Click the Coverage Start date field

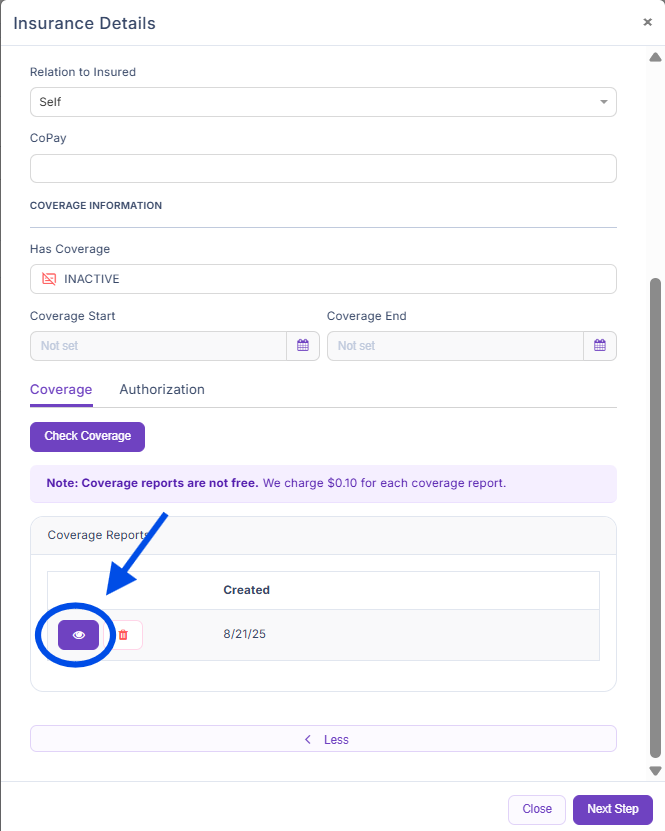[160, 346]
